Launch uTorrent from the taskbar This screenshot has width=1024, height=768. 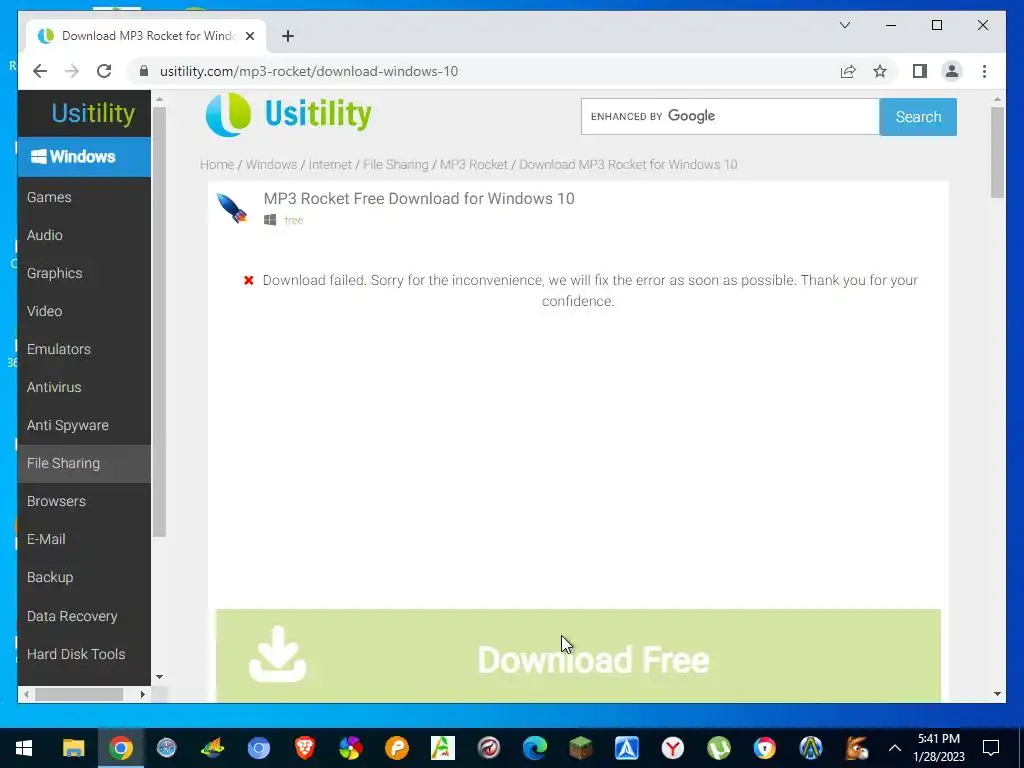pos(719,748)
